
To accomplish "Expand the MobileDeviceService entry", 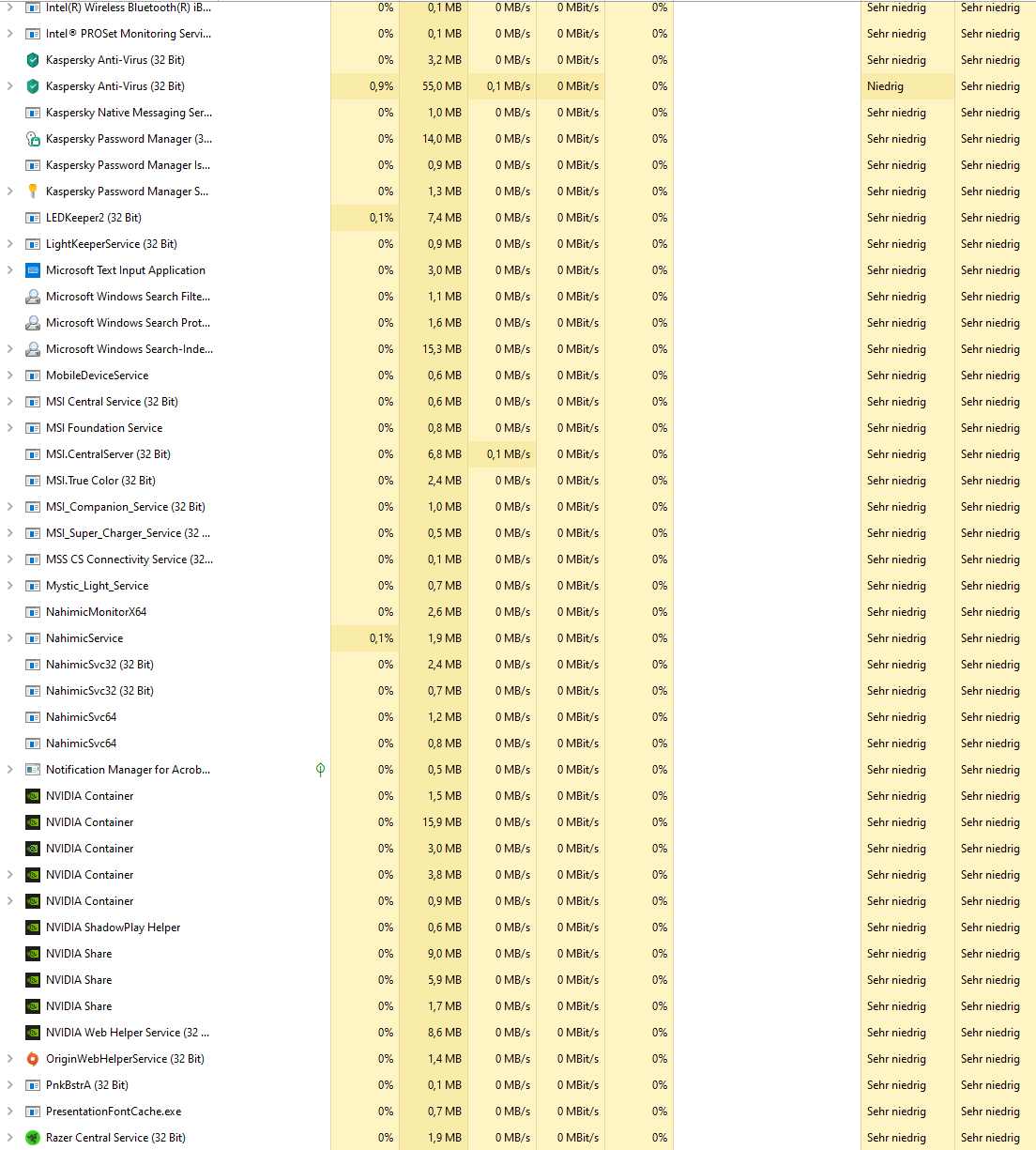I will click(9, 376).
